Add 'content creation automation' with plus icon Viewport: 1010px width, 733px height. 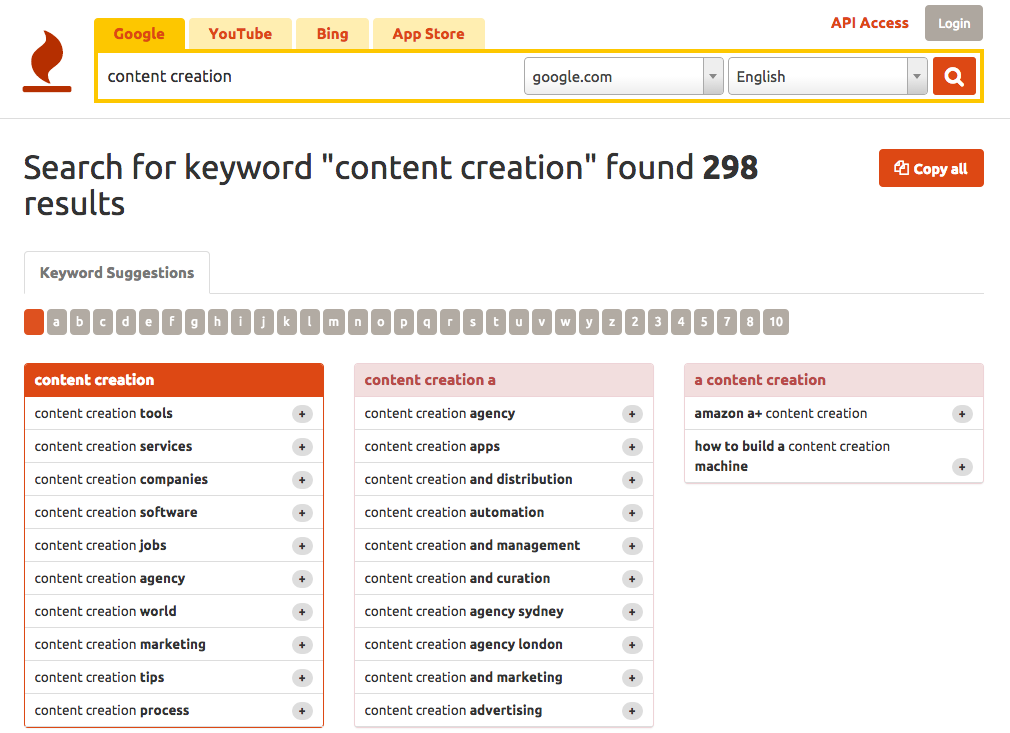tap(632, 513)
